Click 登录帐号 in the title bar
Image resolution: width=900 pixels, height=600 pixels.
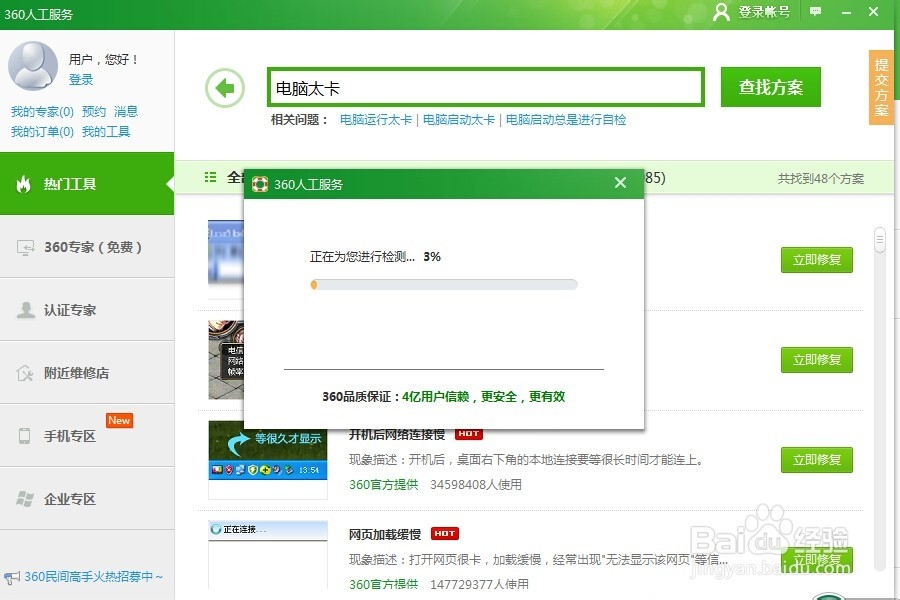pos(764,11)
